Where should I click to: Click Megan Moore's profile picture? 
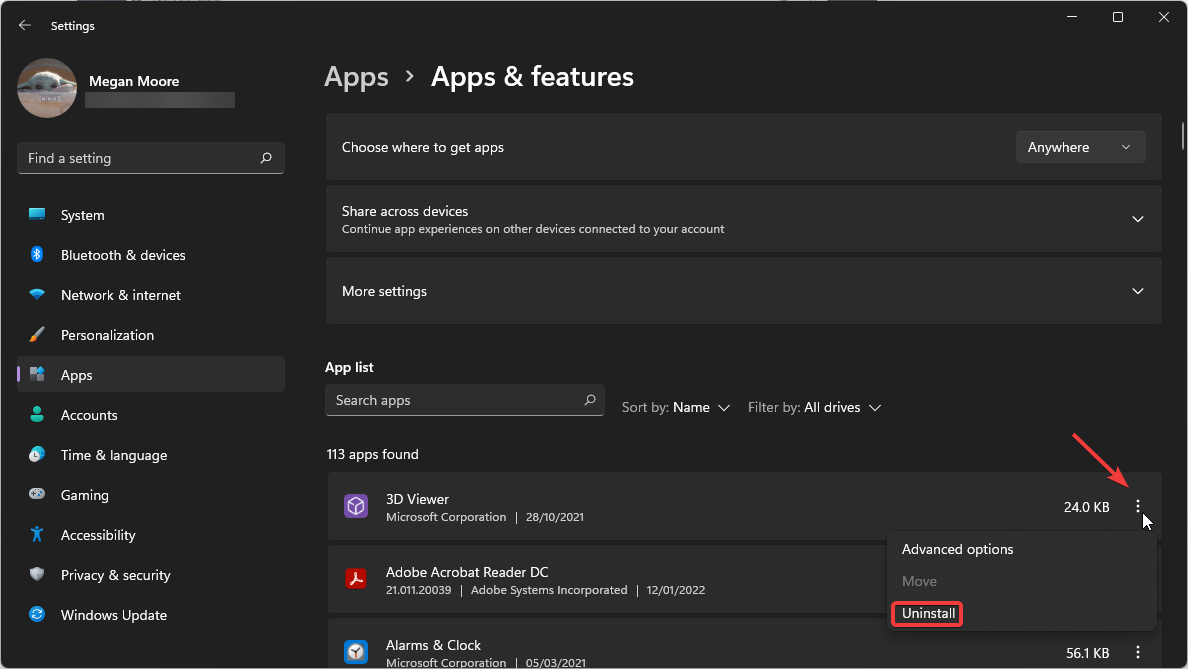(46, 88)
